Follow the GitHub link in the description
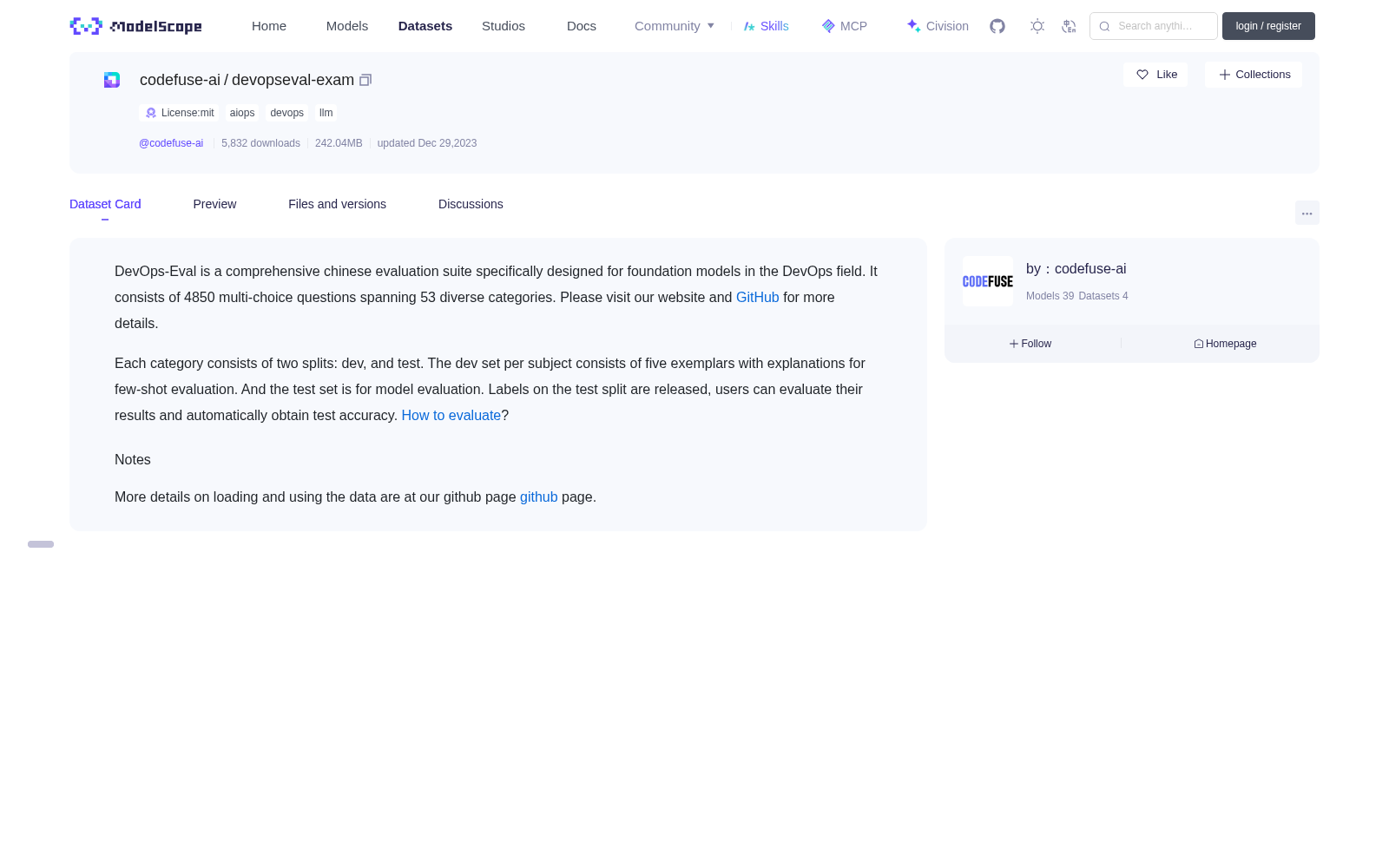1389x868 pixels. pos(758,297)
